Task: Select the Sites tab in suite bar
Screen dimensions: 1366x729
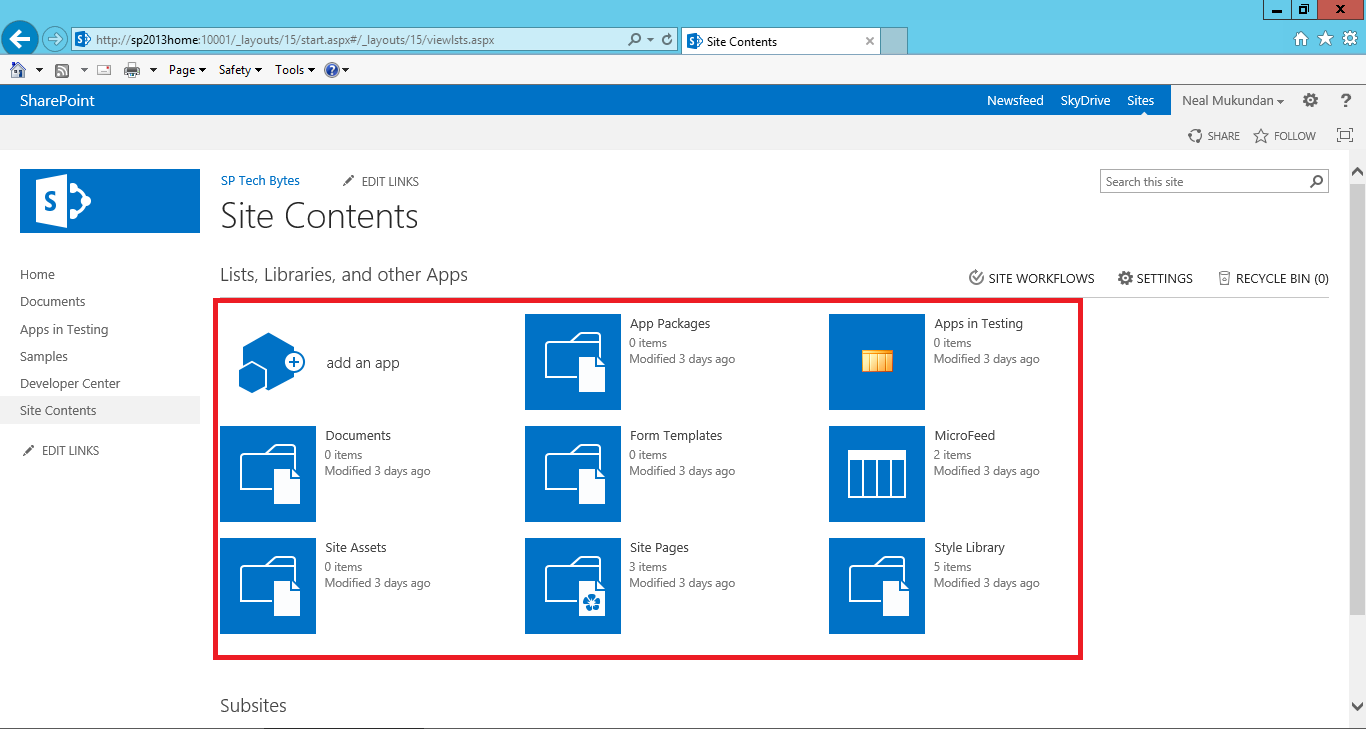Action: point(1140,100)
